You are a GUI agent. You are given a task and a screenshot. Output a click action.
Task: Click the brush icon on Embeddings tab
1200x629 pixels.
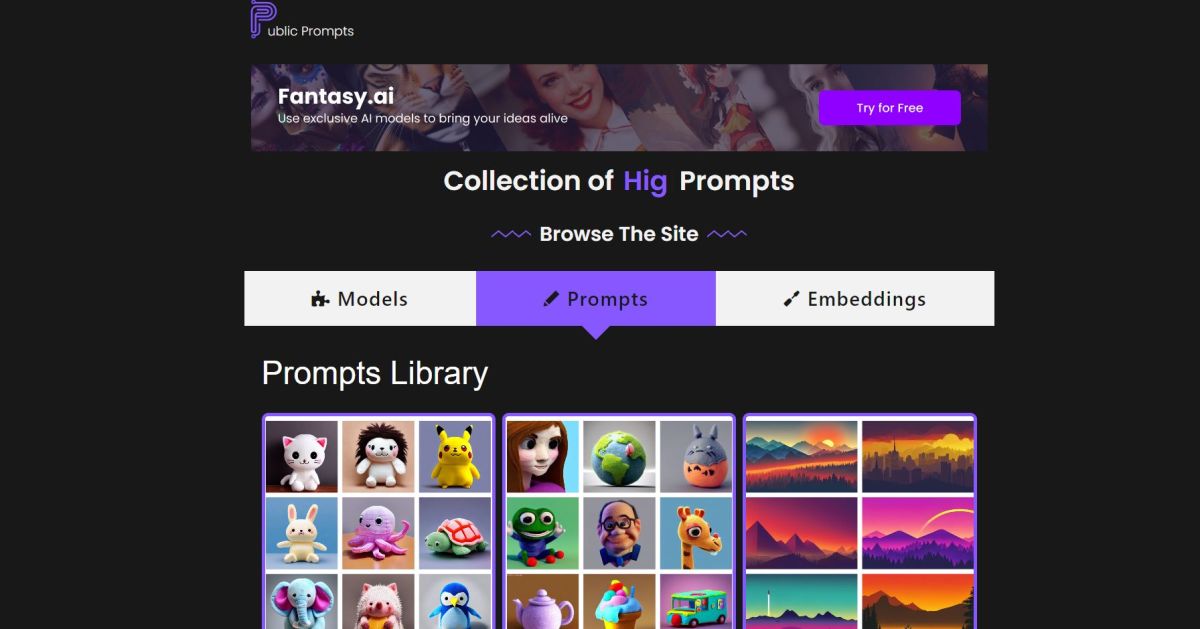point(791,299)
